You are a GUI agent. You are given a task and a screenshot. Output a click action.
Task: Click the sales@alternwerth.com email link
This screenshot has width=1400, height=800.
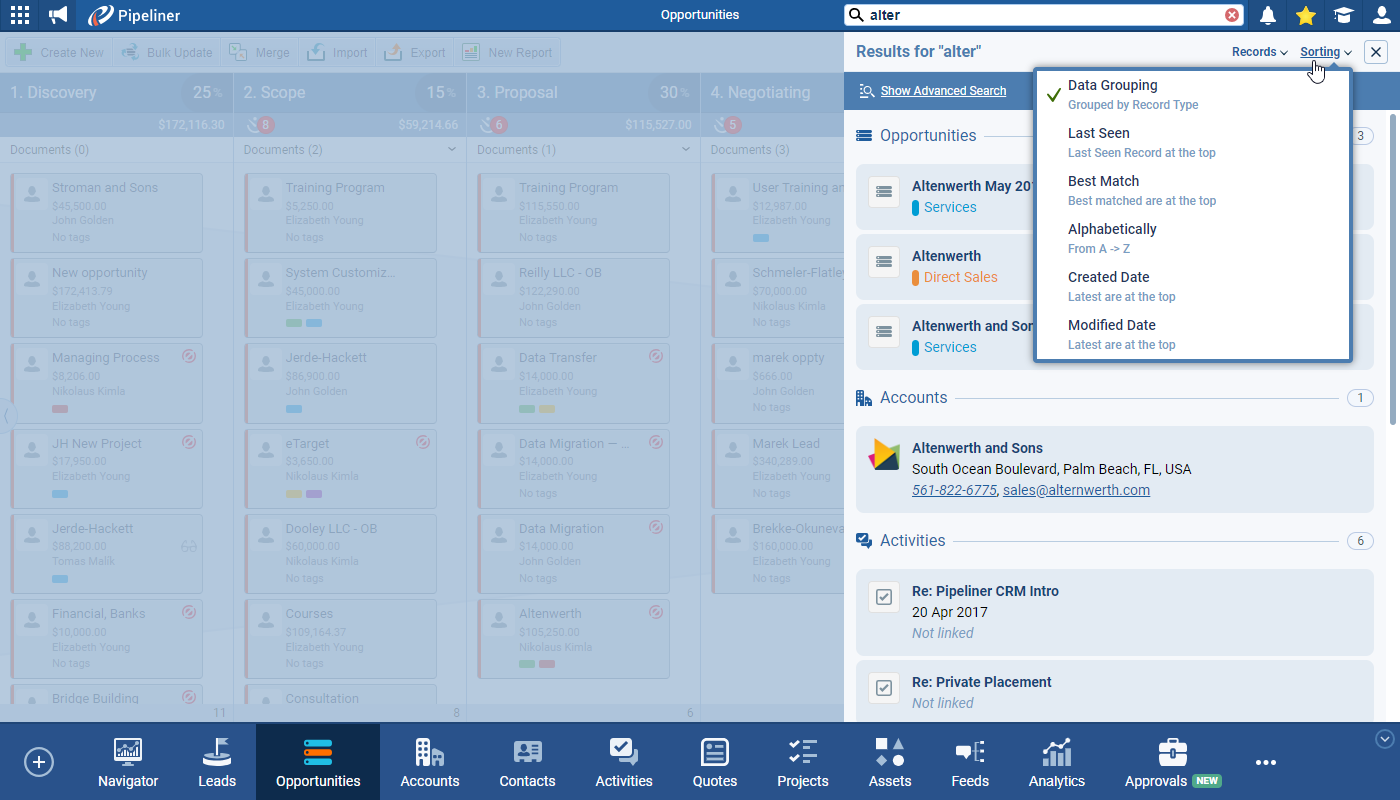[1076, 490]
